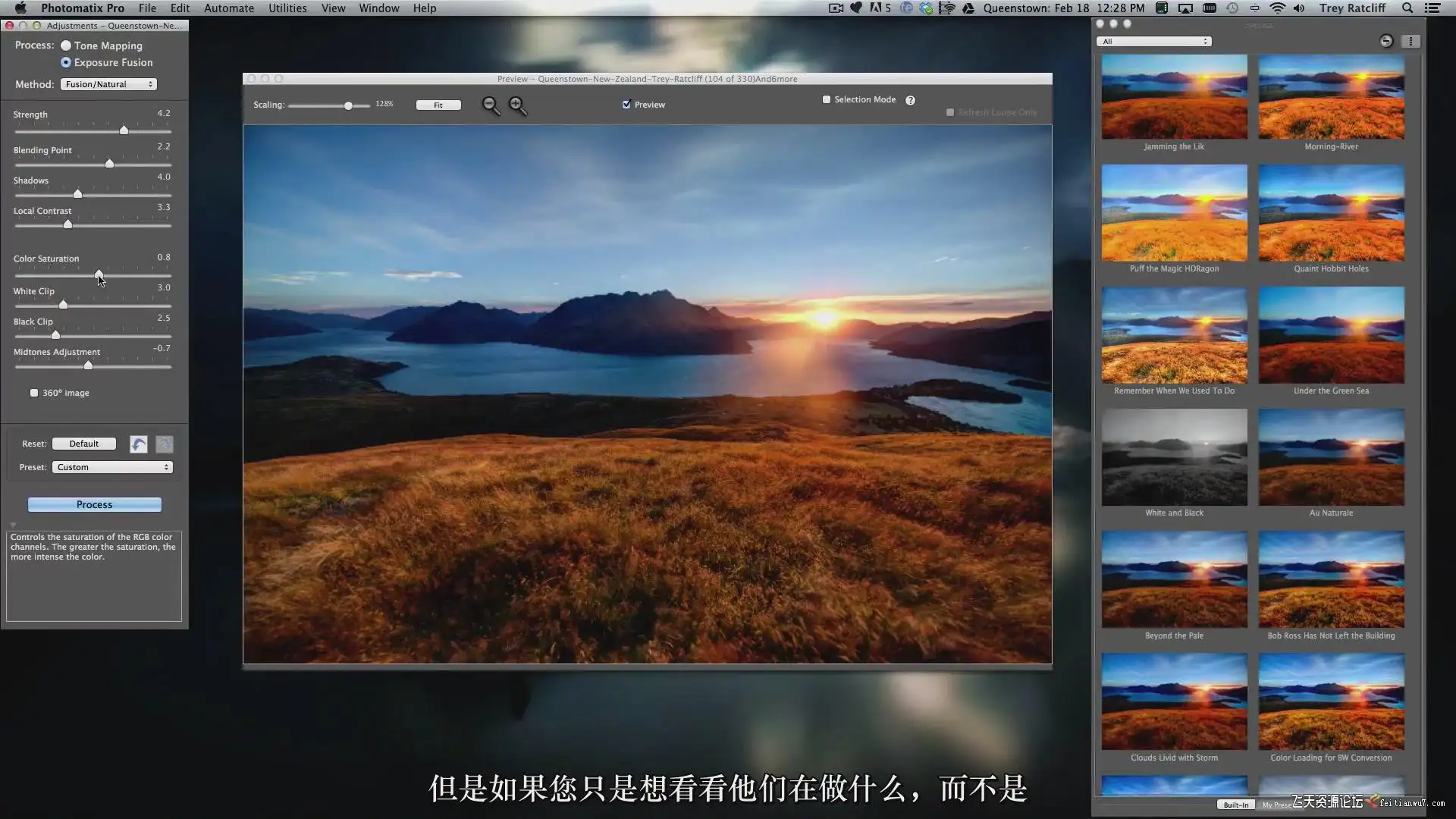Viewport: 1456px width, 819px height.
Task: Click the circular minus icon in presets panel
Action: pos(1386,41)
